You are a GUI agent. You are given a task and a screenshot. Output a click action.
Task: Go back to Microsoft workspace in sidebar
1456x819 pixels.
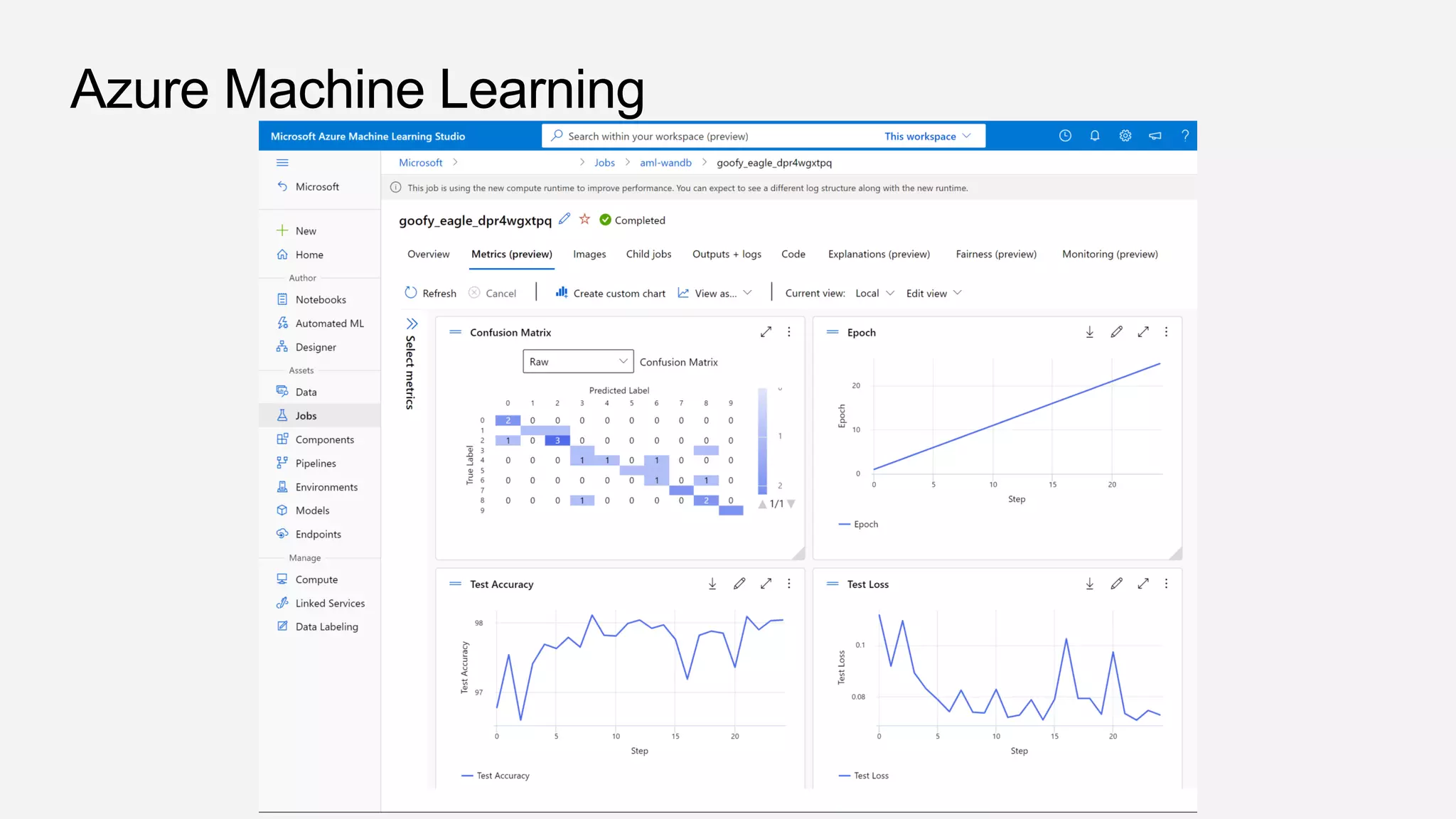coord(308,186)
